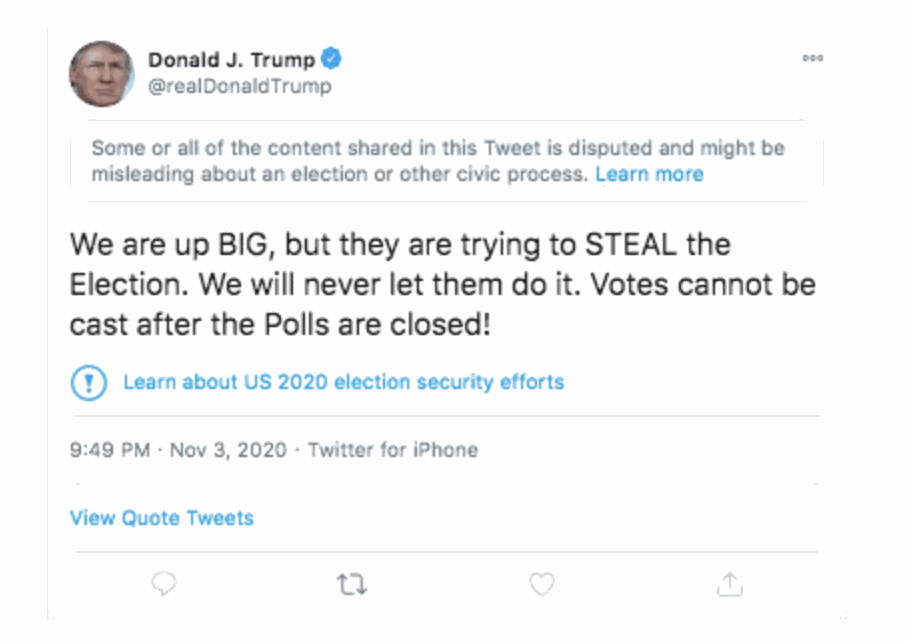The height and width of the screenshot is (642, 906).
Task: Open the Donald J. Trump display name
Action: point(231,59)
